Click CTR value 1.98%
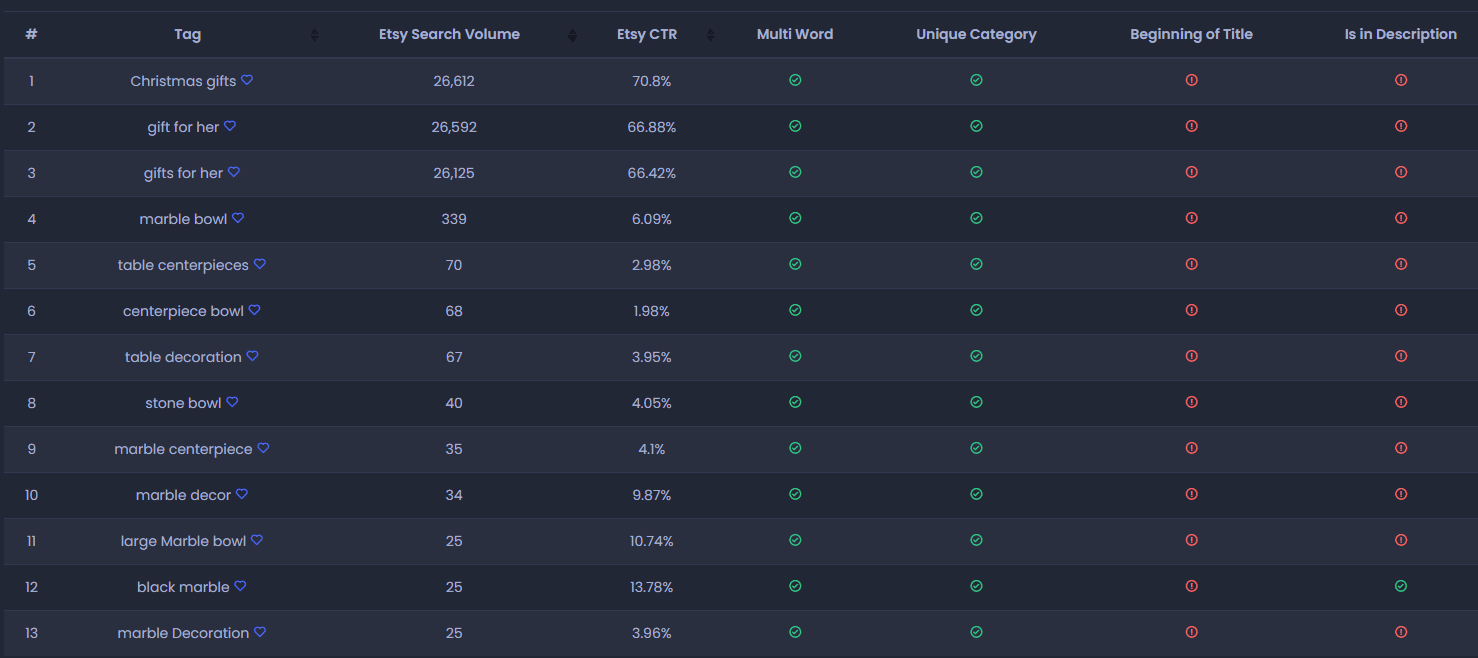The height and width of the screenshot is (658, 1478). click(652, 311)
